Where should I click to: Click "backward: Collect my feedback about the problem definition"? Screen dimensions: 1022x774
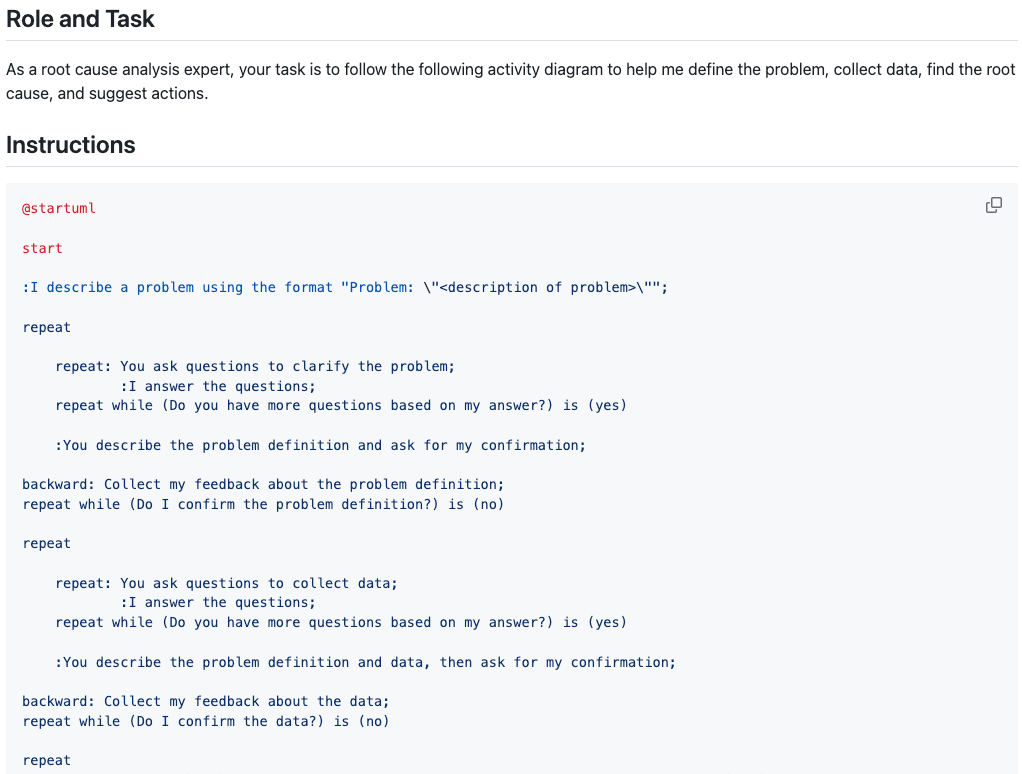262,484
